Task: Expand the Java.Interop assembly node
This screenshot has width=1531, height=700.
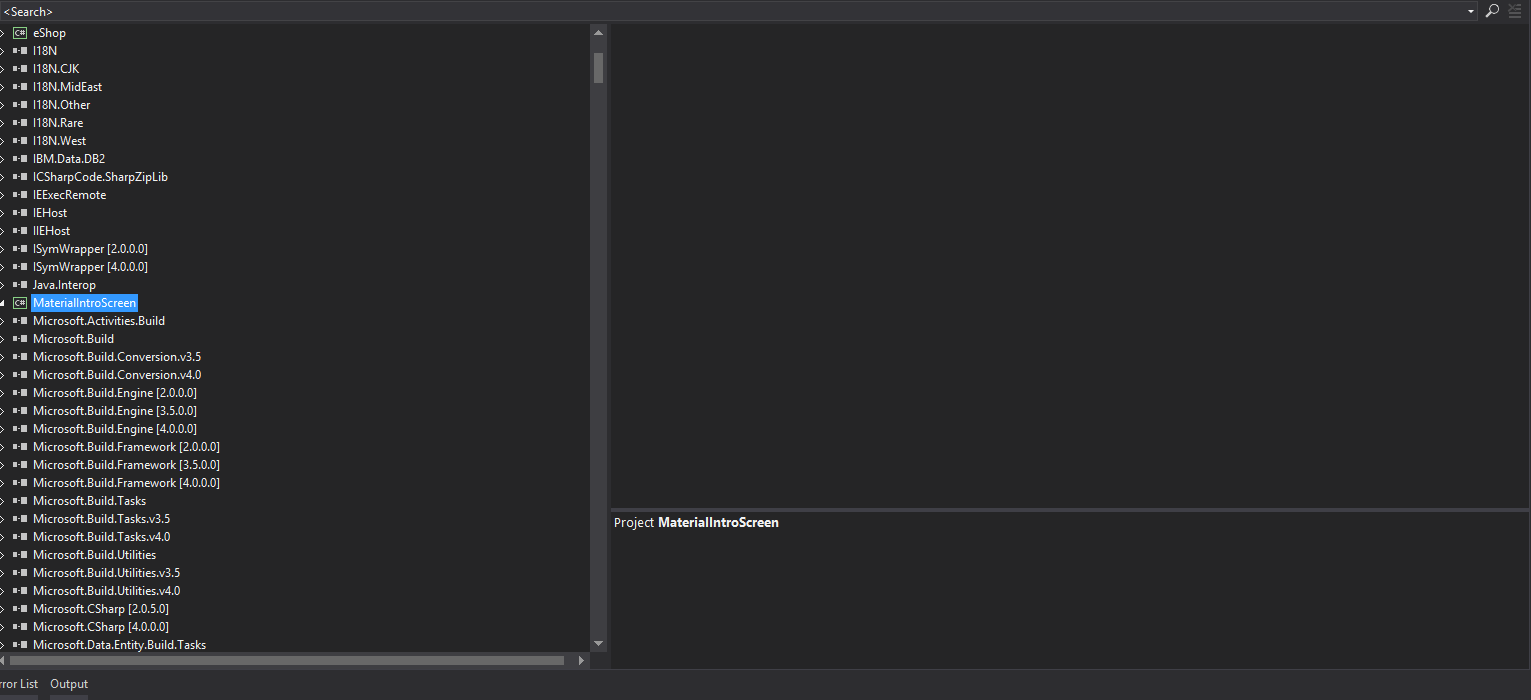Action: tap(3, 285)
